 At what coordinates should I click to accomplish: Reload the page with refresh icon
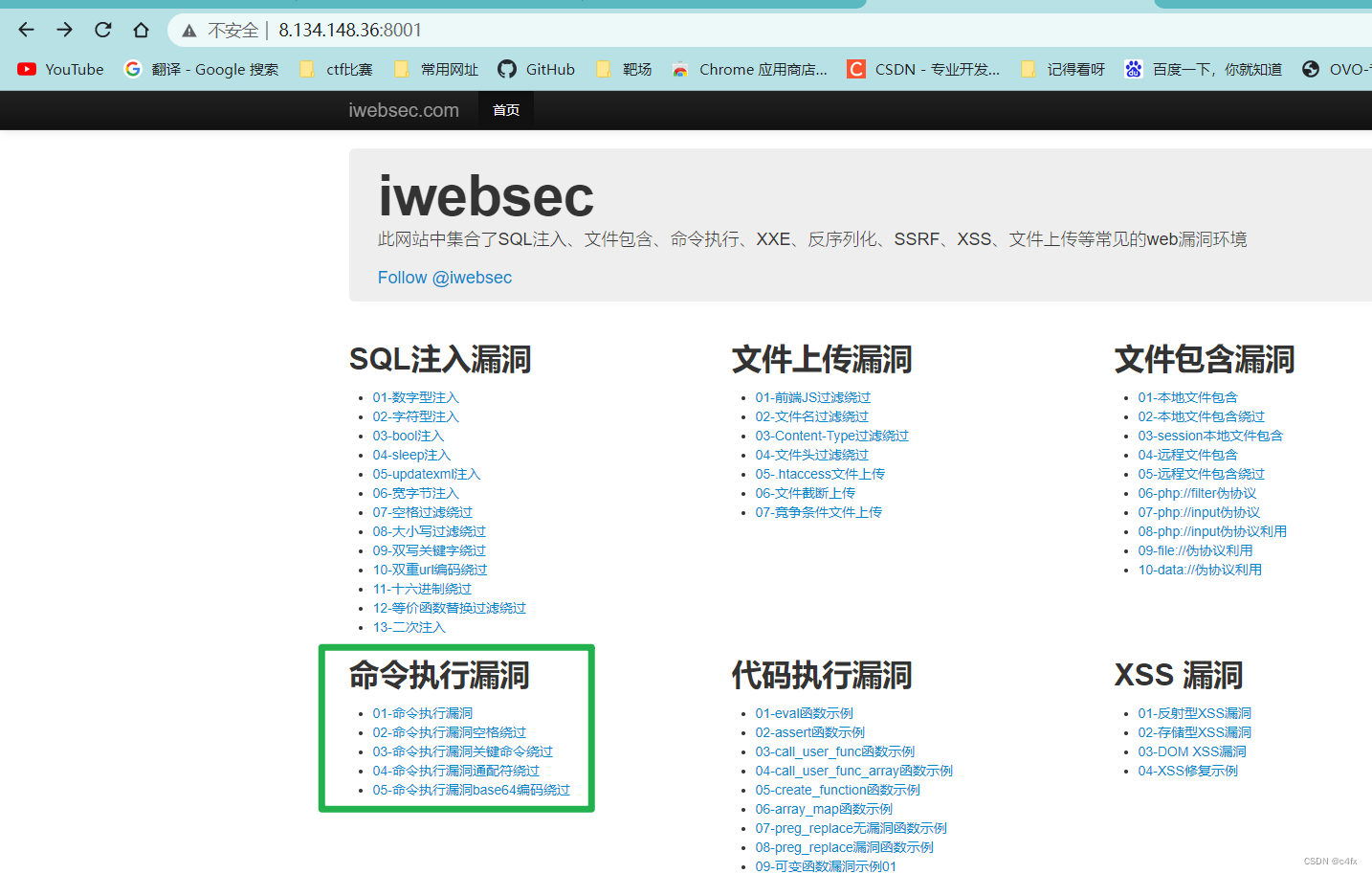[102, 30]
